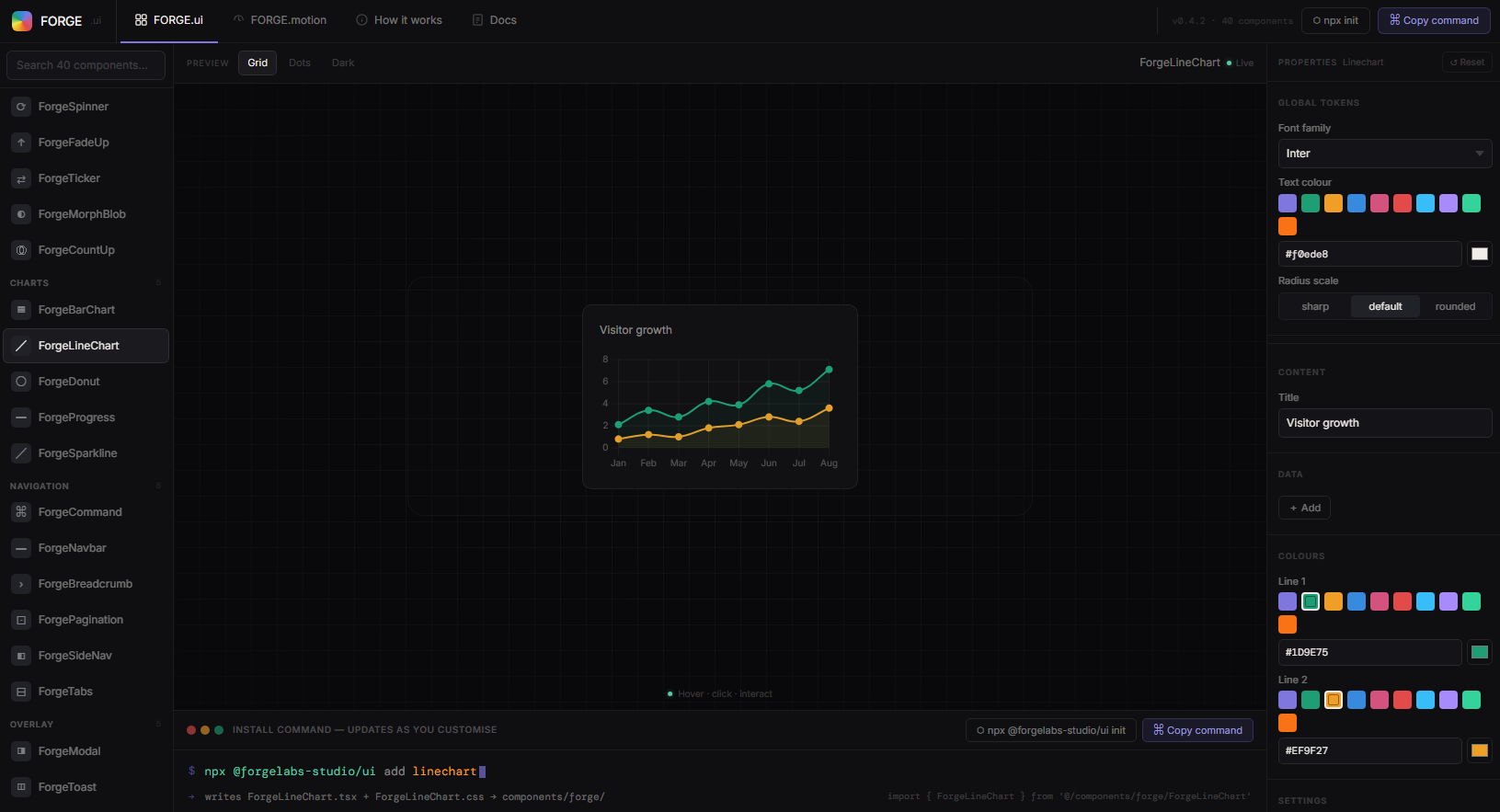
Task: Click the ForgeBreadcrumb chevron icon
Action: coord(21,584)
